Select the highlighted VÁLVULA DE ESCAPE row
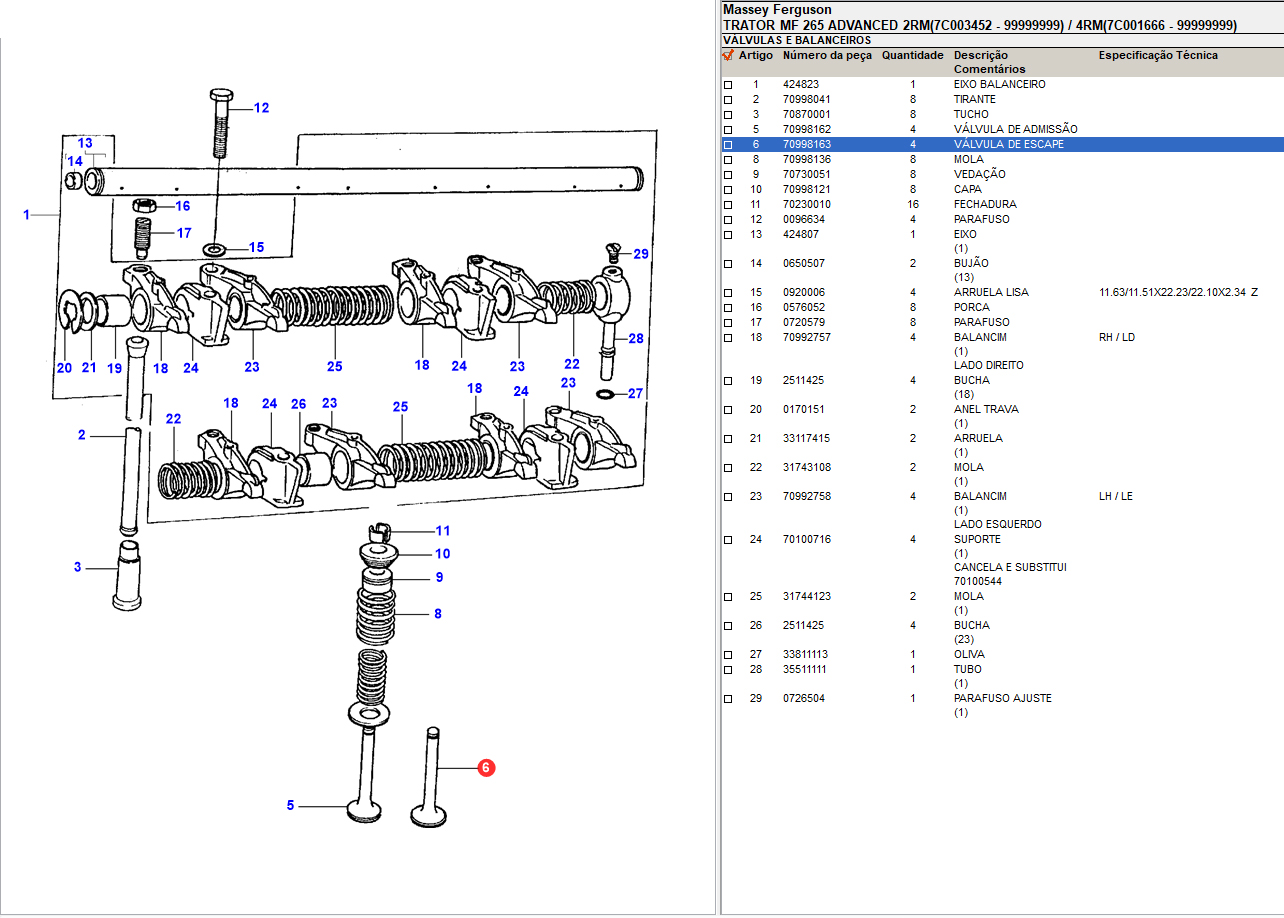Screen dimensions: 1284x918 pyautogui.click(x=1008, y=145)
